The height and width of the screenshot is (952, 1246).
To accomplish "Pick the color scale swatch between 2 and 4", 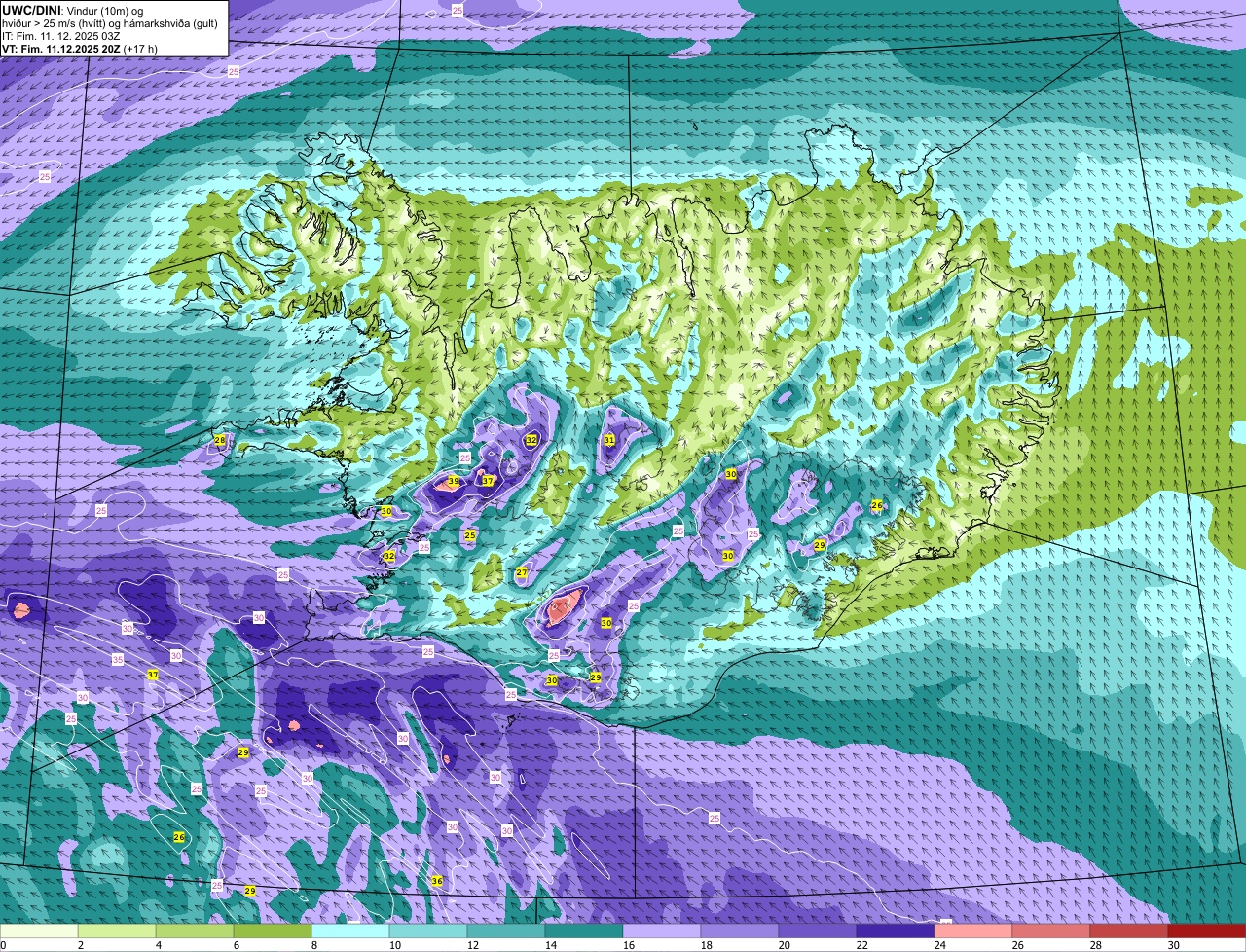I will click(x=117, y=932).
